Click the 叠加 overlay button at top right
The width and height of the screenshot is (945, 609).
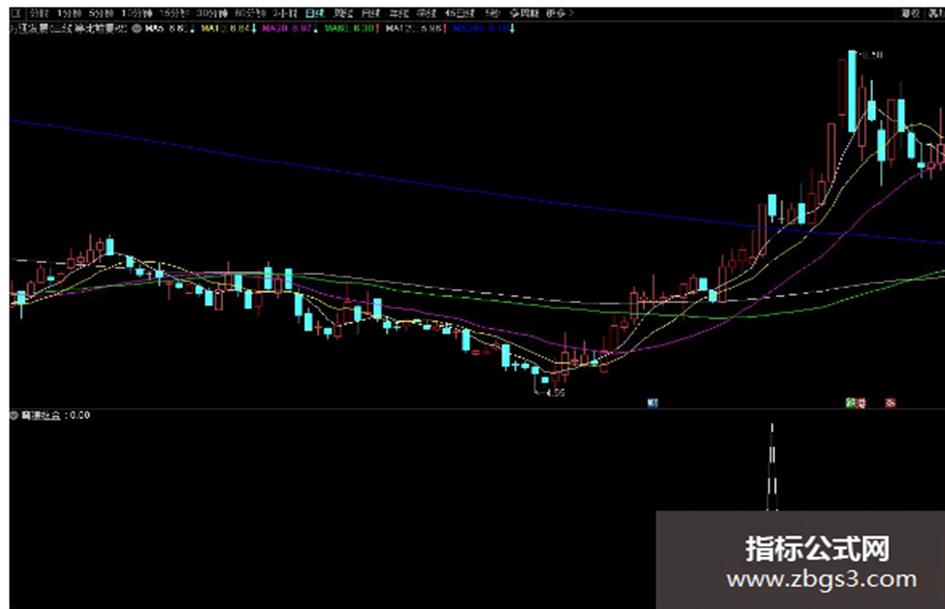936,13
